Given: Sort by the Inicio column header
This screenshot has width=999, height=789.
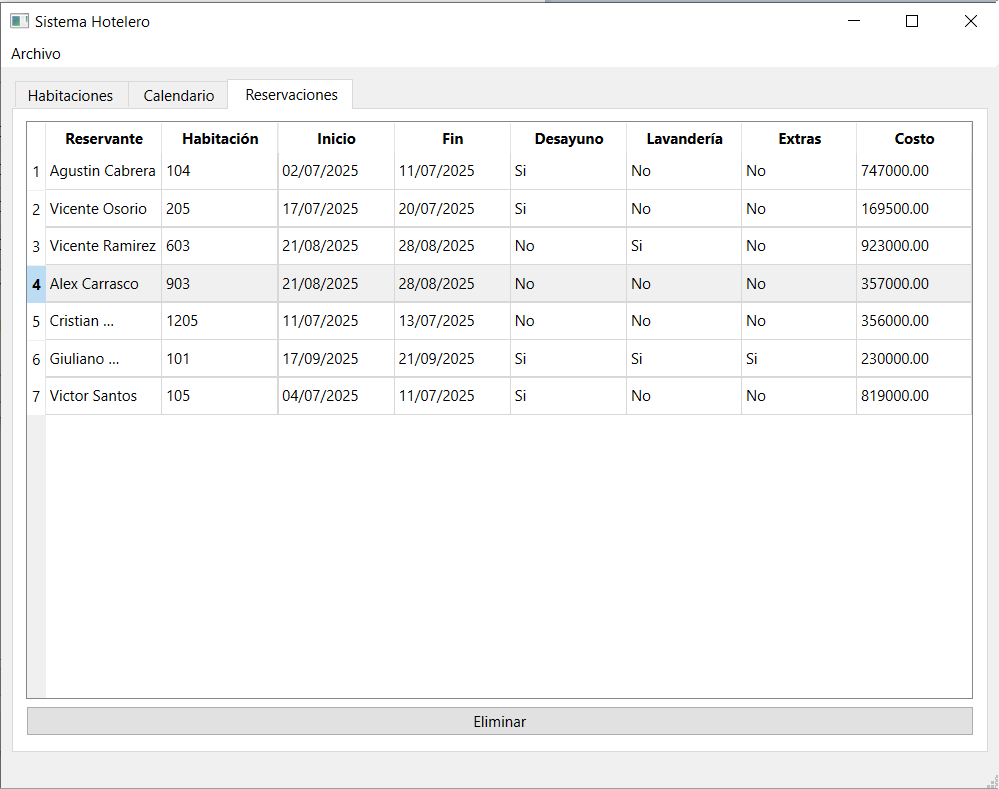Looking at the screenshot, I should pyautogui.click(x=336, y=138).
